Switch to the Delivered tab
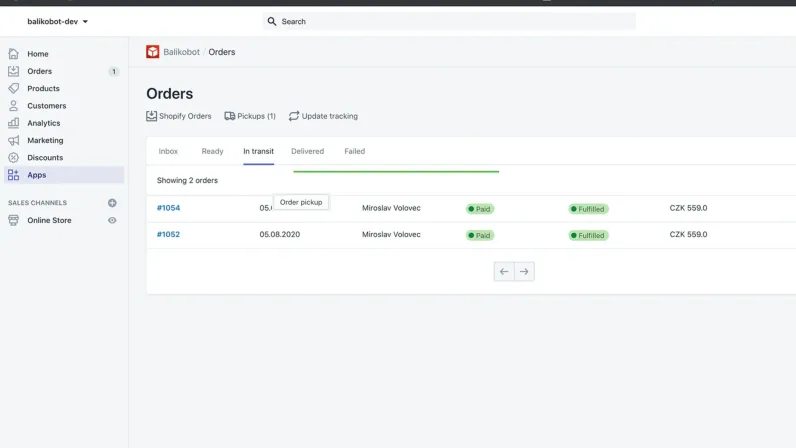 click(308, 151)
